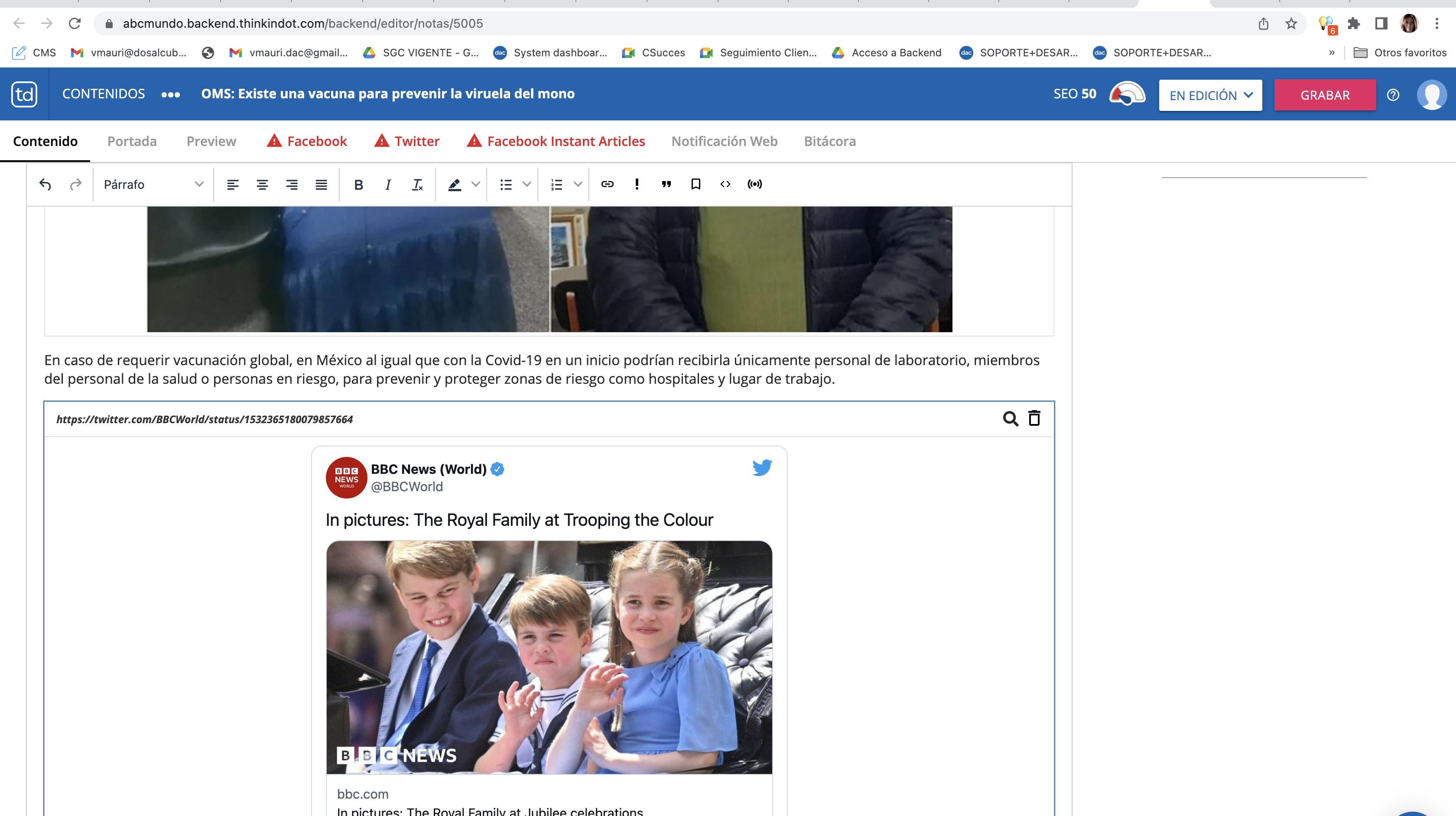Center align the paragraph text
This screenshot has height=816, width=1456.
point(262,184)
